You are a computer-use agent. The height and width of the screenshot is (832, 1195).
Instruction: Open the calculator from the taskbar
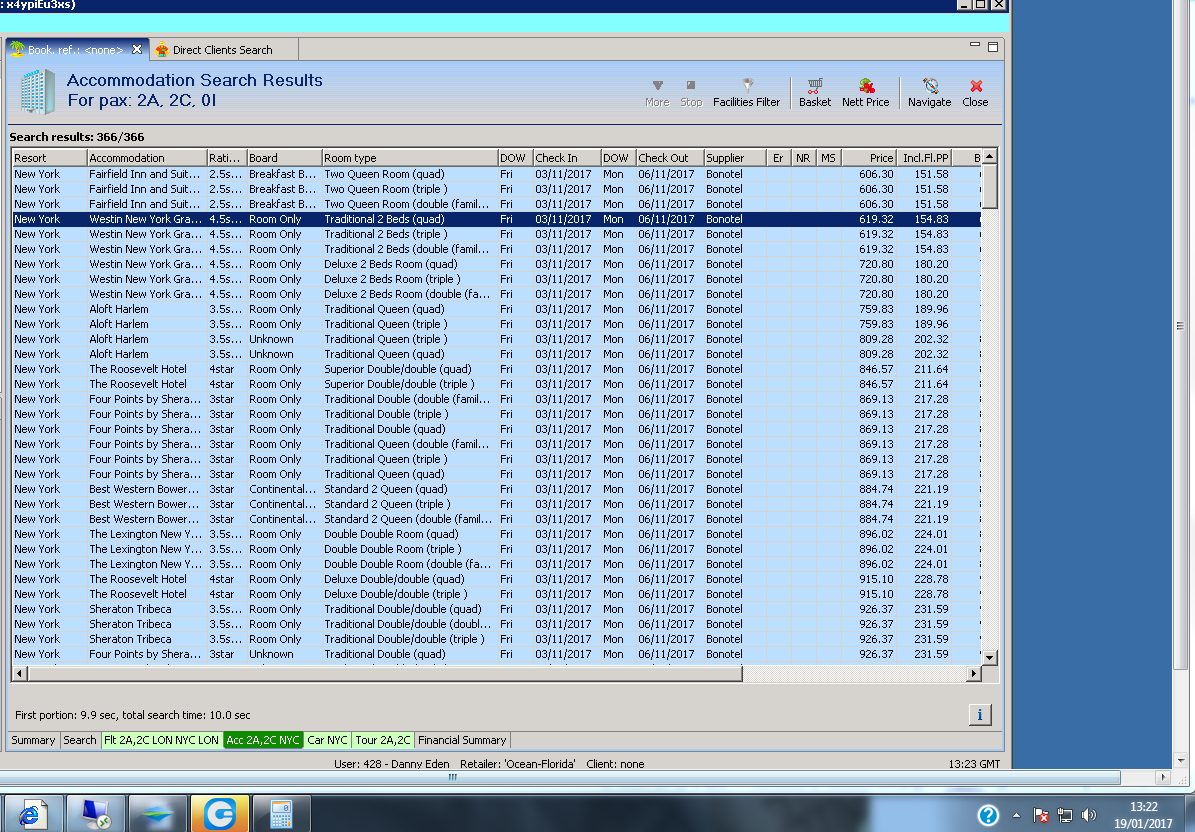click(x=281, y=814)
